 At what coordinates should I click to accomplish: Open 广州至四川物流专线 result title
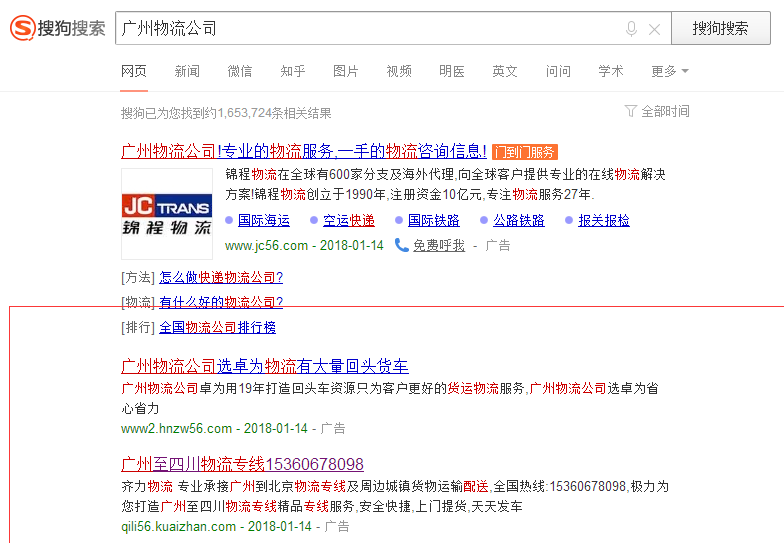pos(242,464)
